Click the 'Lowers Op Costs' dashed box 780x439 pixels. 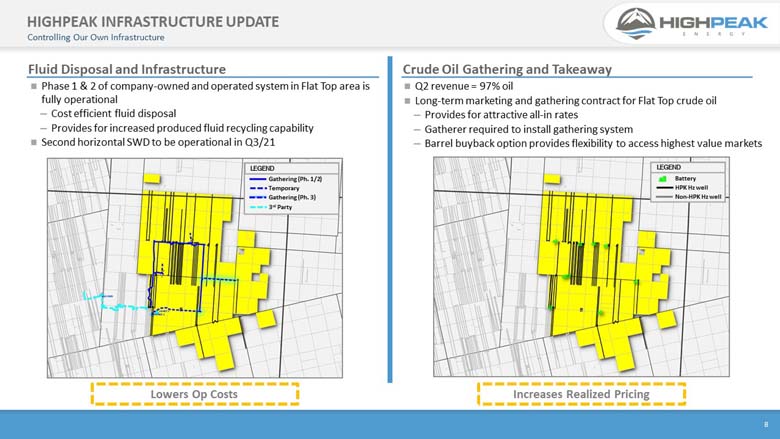pyautogui.click(x=195, y=394)
